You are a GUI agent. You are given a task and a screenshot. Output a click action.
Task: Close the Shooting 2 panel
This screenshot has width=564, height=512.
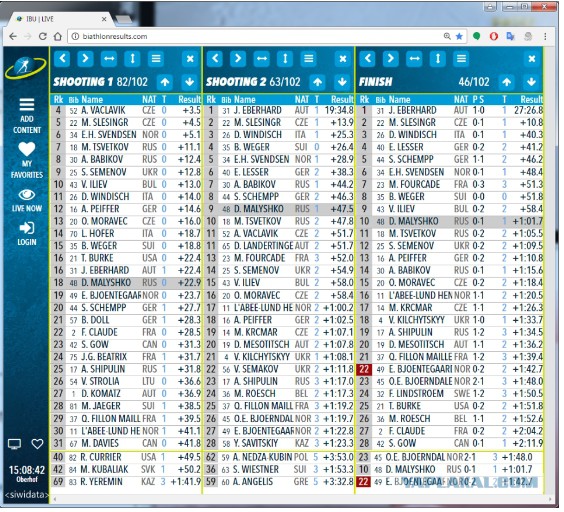[343, 58]
